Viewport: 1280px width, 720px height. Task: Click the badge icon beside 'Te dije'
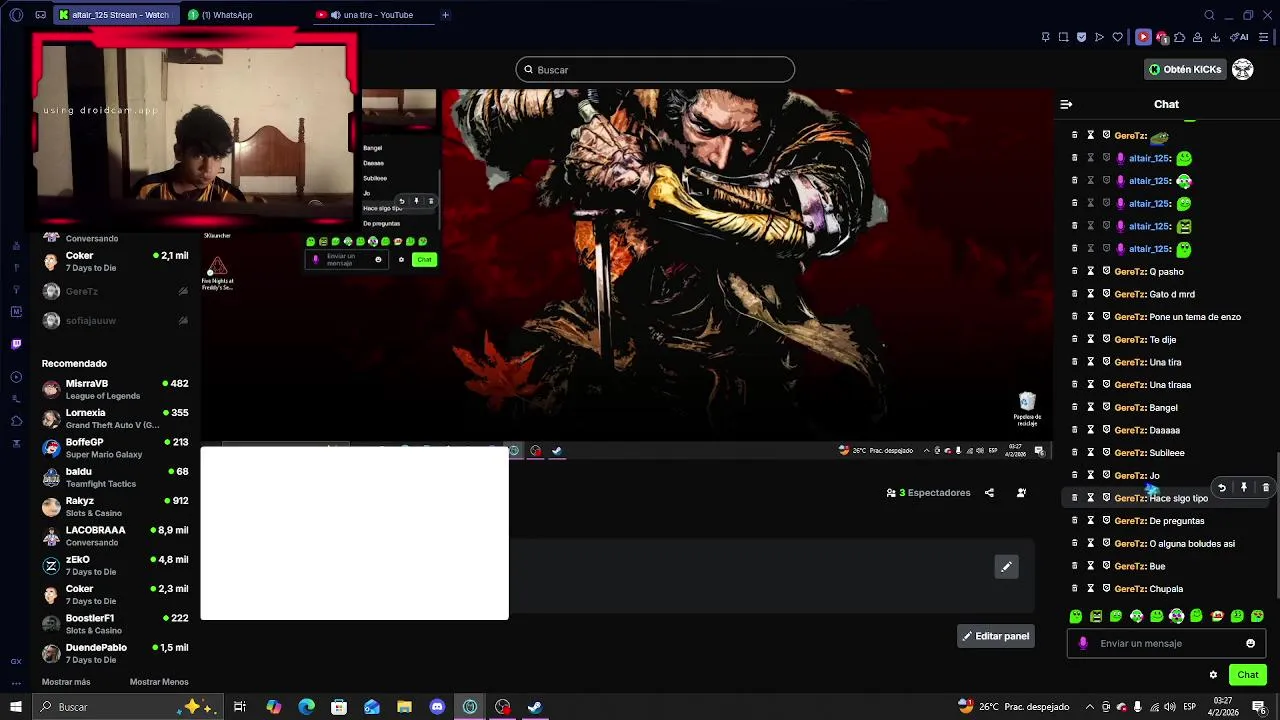(x=1106, y=339)
